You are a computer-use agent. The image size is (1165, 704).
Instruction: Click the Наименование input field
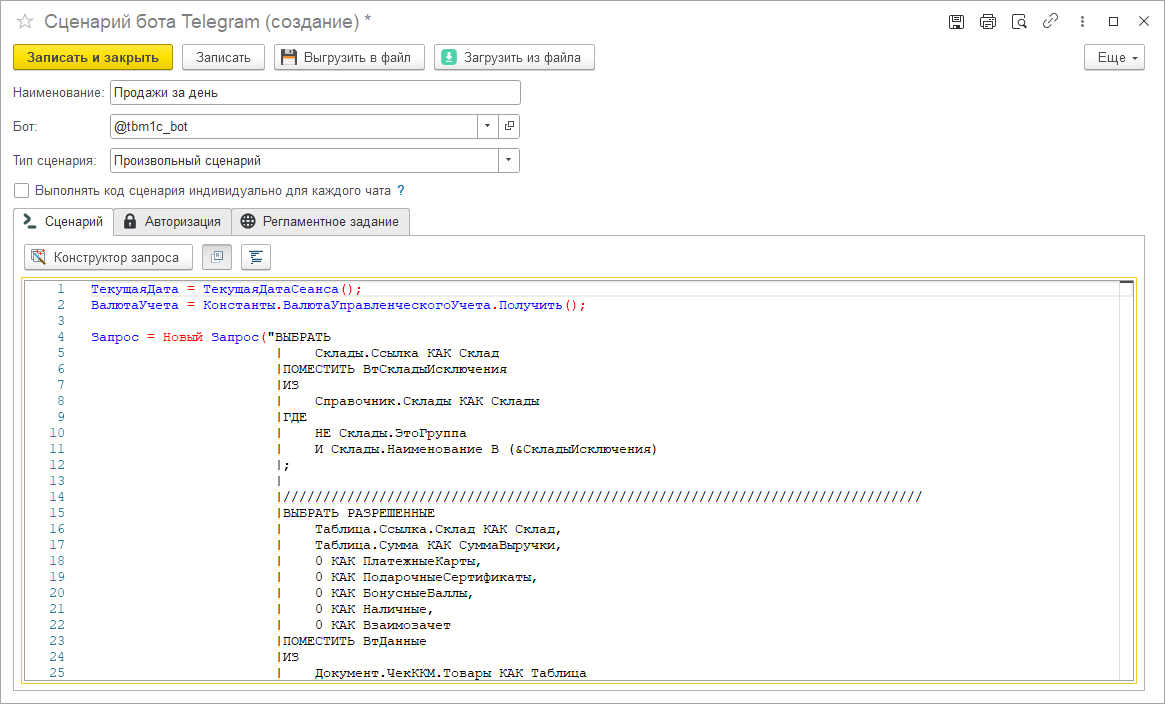[315, 92]
